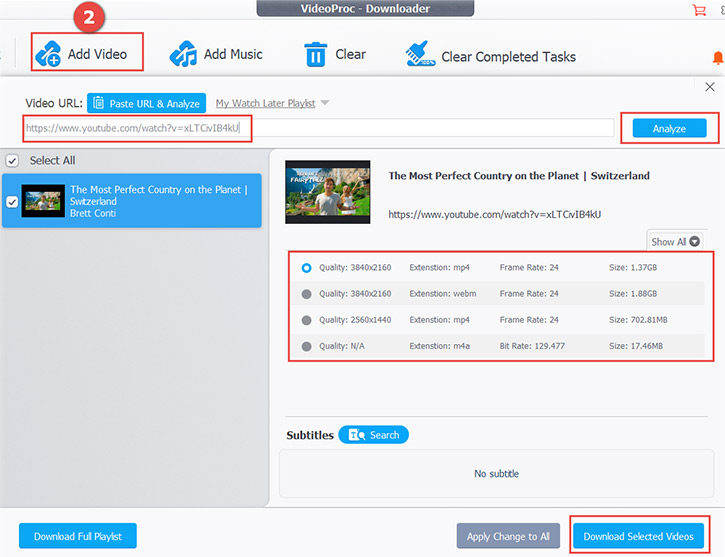
Task: Click Download Selected Videos button
Action: coord(638,536)
